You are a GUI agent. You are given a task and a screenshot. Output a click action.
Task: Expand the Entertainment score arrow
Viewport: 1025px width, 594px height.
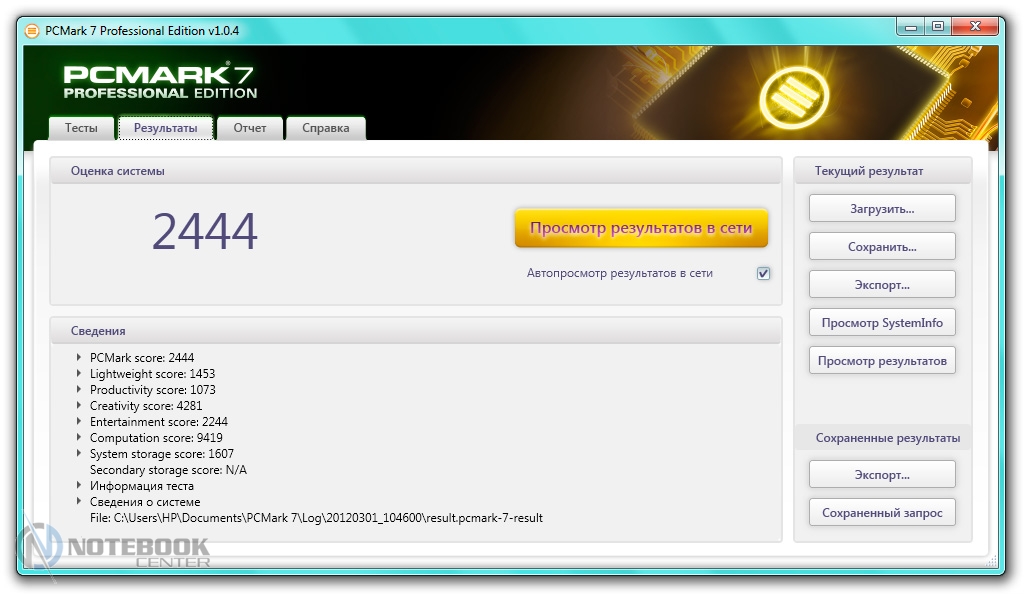pyautogui.click(x=79, y=421)
